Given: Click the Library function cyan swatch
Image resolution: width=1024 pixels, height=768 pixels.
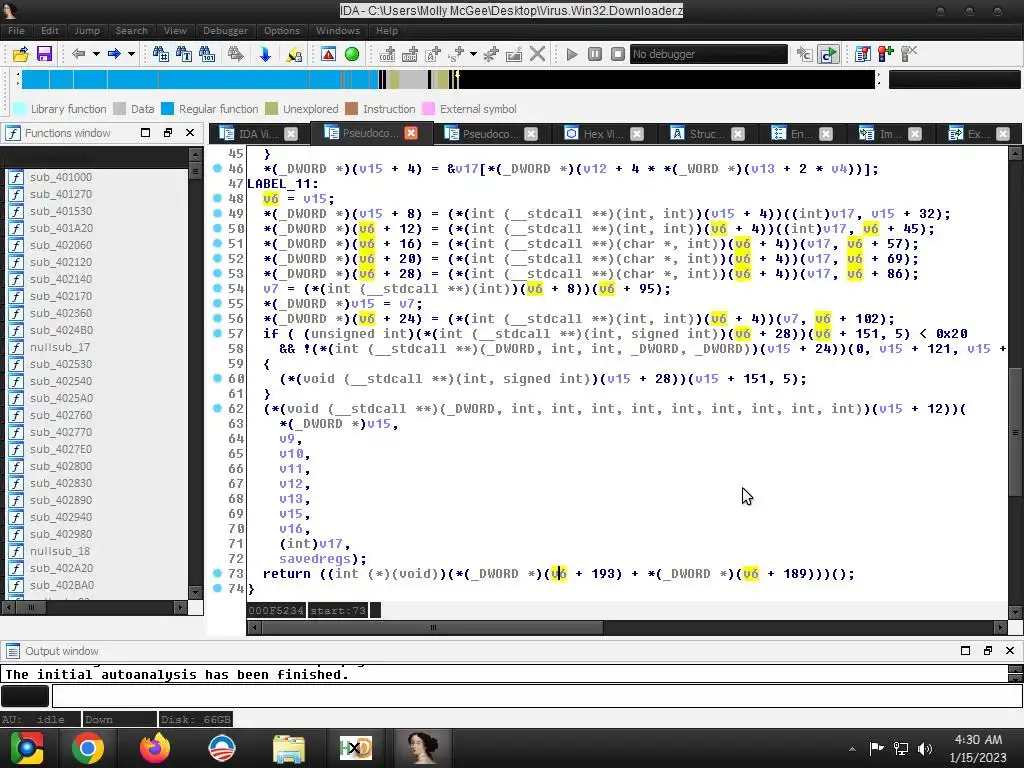Looking at the screenshot, I should (20, 109).
